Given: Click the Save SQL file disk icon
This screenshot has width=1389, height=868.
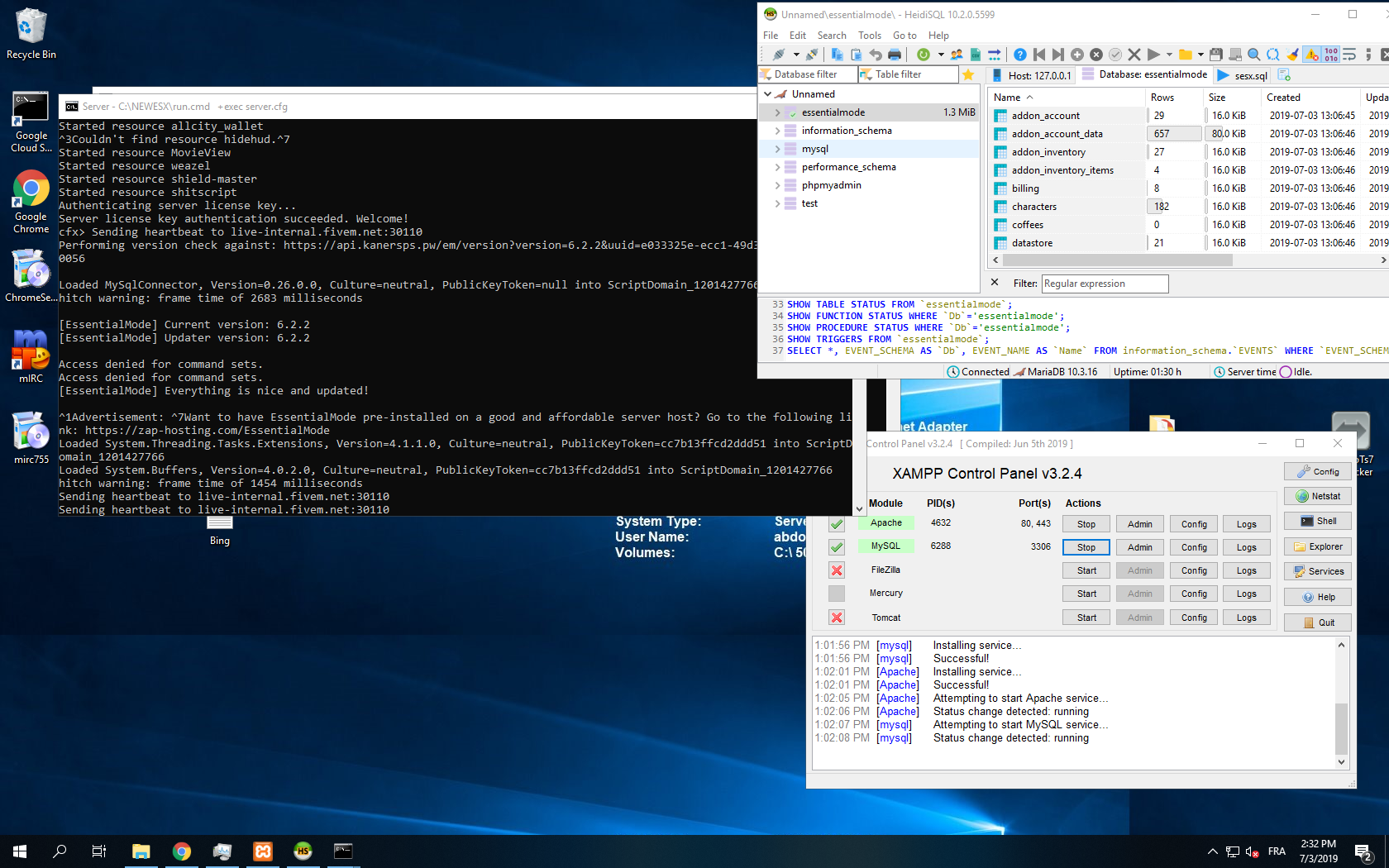Looking at the screenshot, I should (x=1215, y=55).
